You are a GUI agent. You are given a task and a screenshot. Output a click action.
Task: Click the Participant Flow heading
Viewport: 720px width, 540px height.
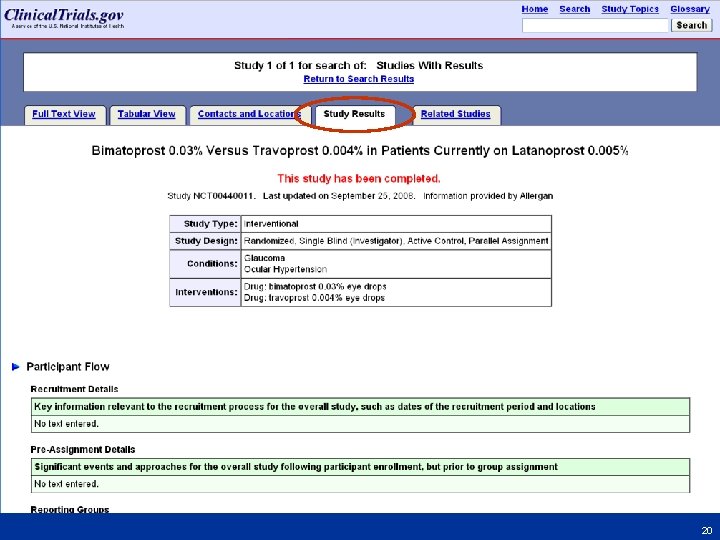(x=68, y=366)
